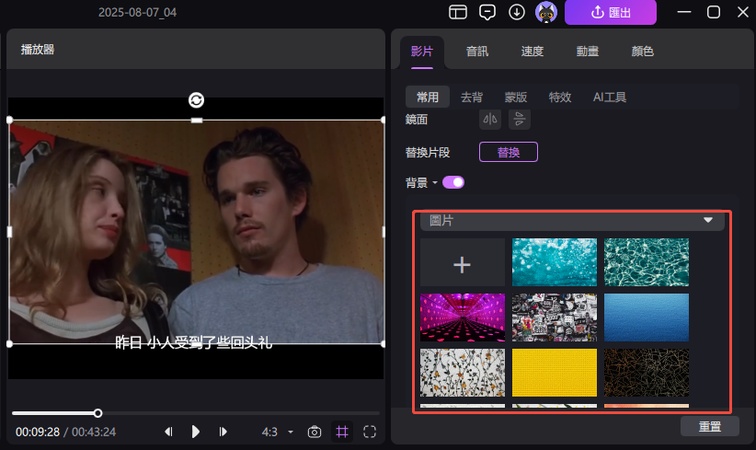Screen dimensions: 756x450
Task: Click the 鏡面 mirror label
Action: point(417,119)
